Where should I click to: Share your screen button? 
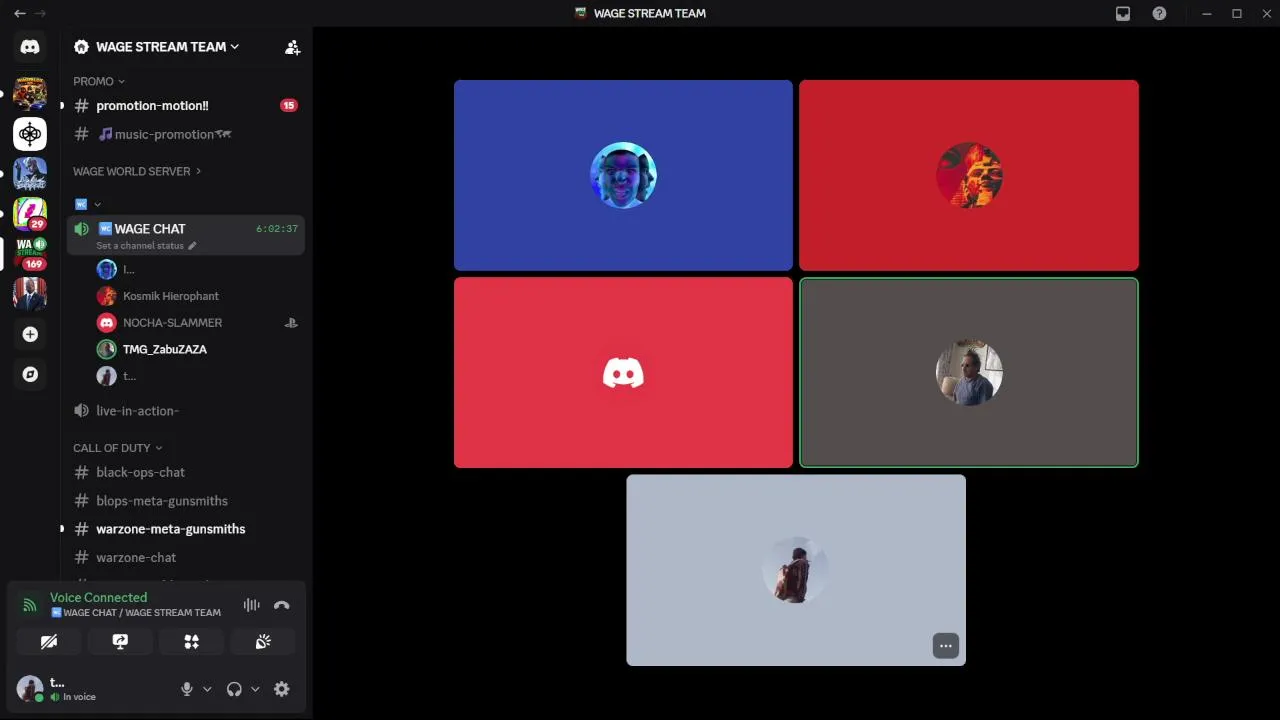coord(120,641)
